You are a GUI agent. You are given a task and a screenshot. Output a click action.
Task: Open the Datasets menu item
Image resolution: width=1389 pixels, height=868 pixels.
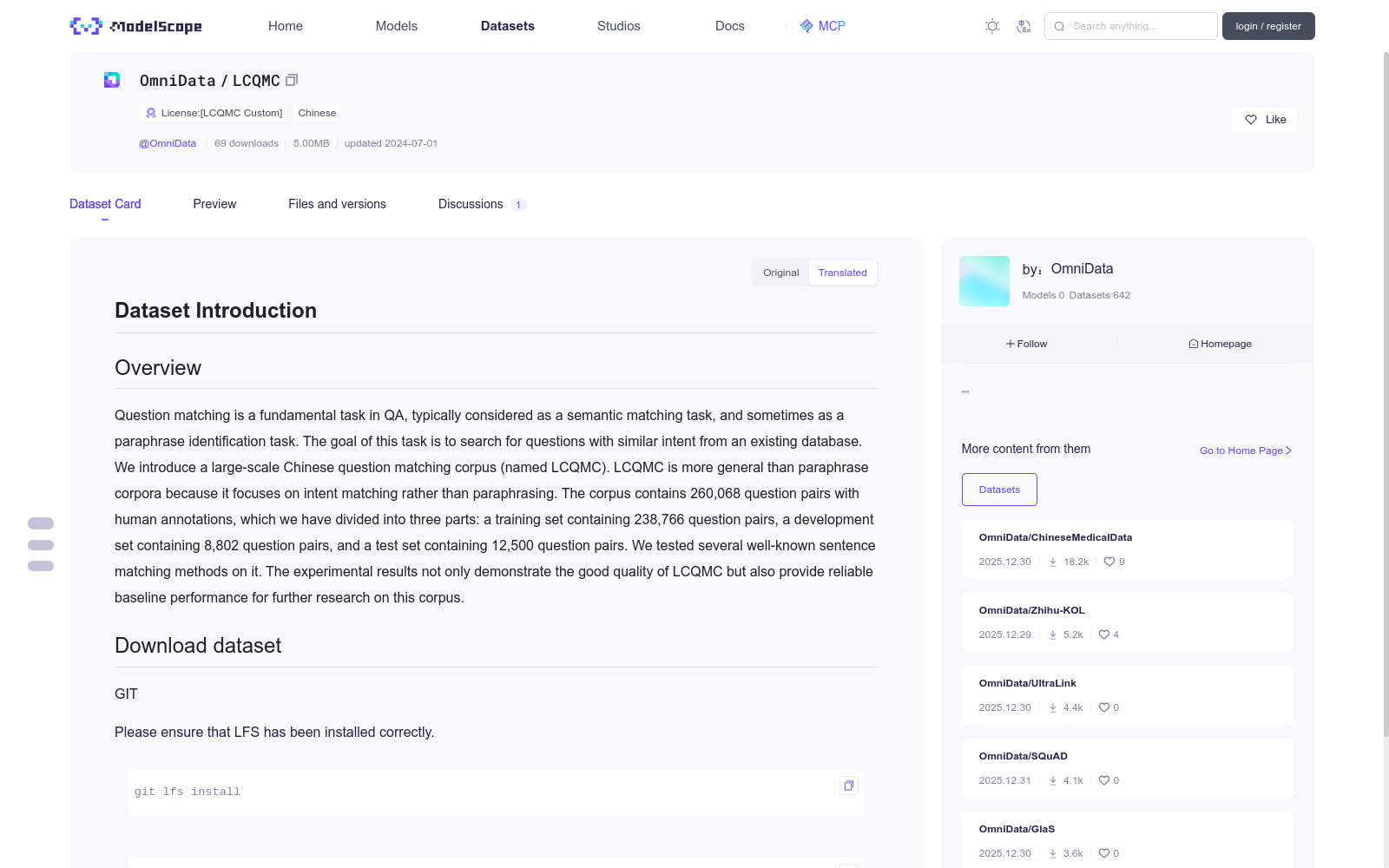click(x=508, y=26)
